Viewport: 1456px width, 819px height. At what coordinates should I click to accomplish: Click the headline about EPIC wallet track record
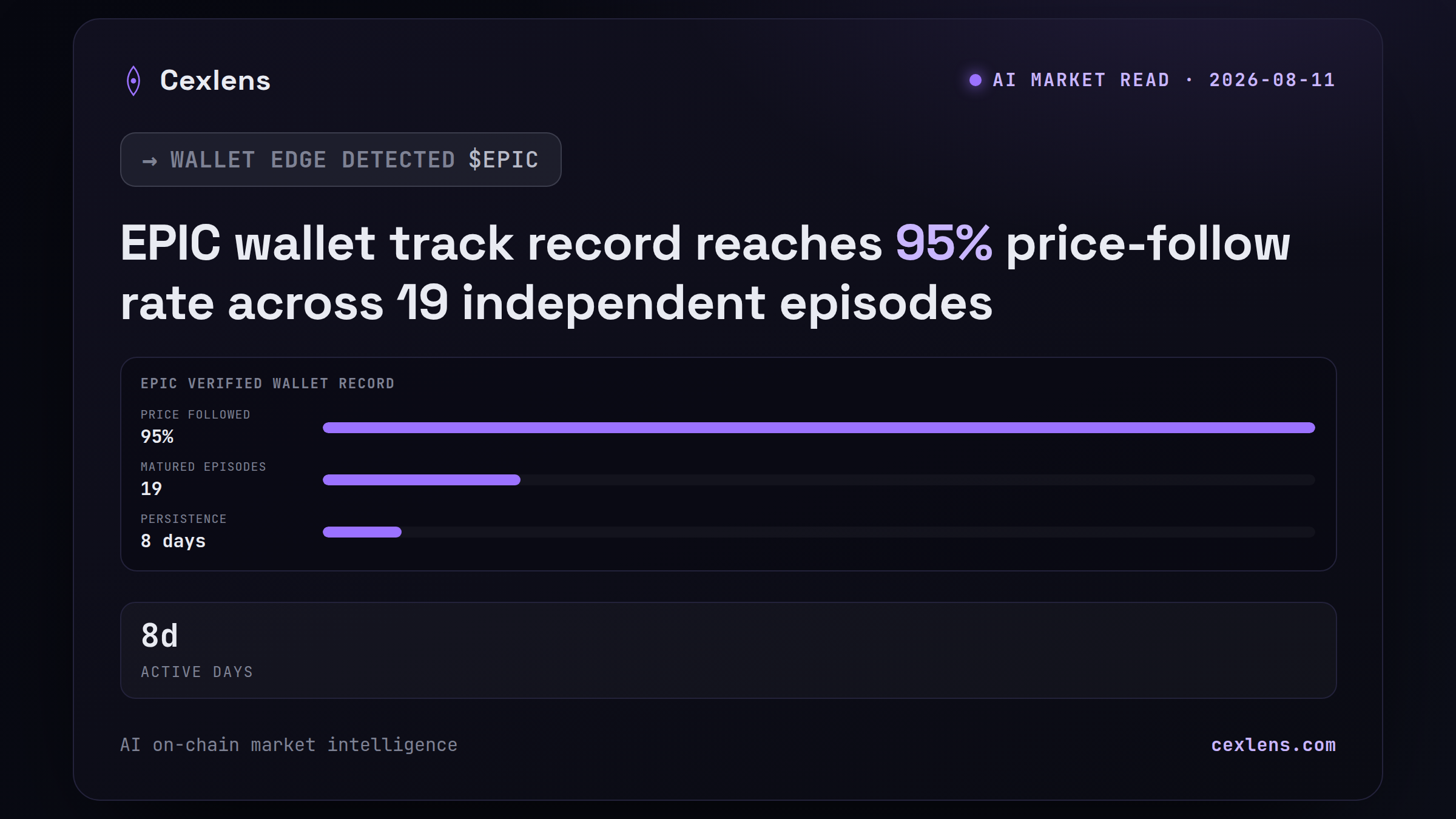(x=705, y=273)
